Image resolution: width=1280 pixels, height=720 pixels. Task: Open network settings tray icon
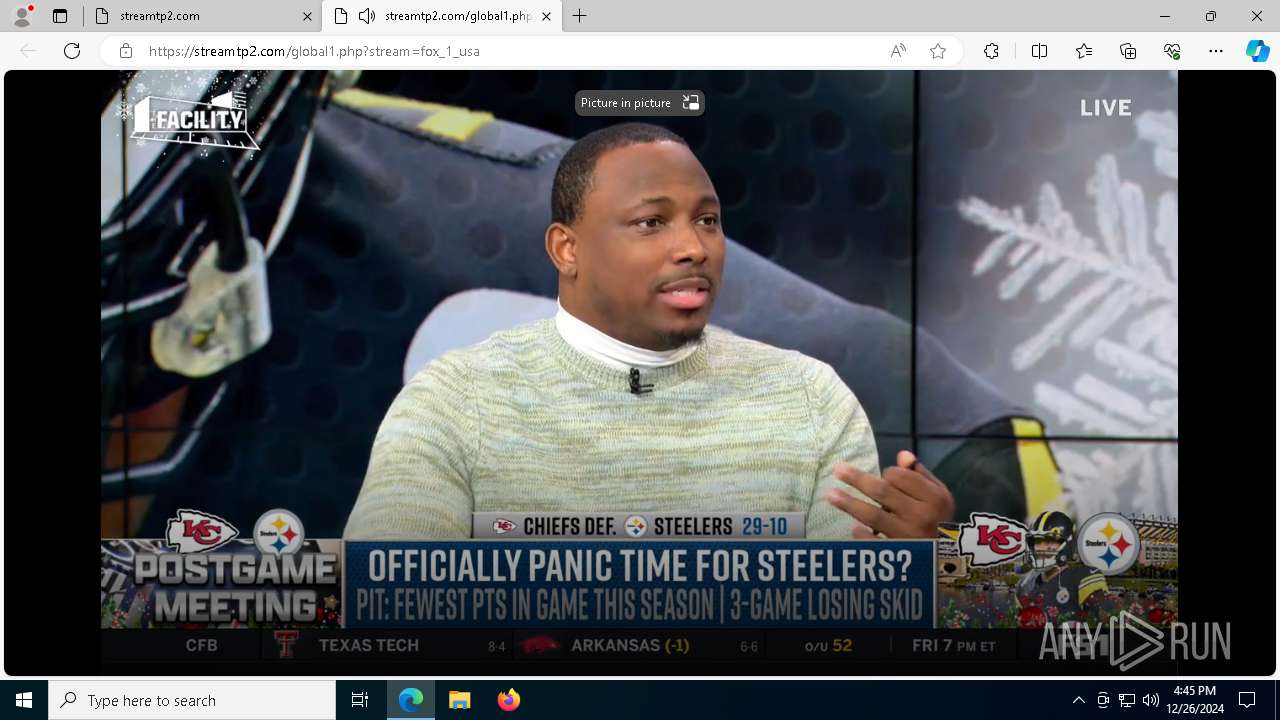click(1127, 700)
